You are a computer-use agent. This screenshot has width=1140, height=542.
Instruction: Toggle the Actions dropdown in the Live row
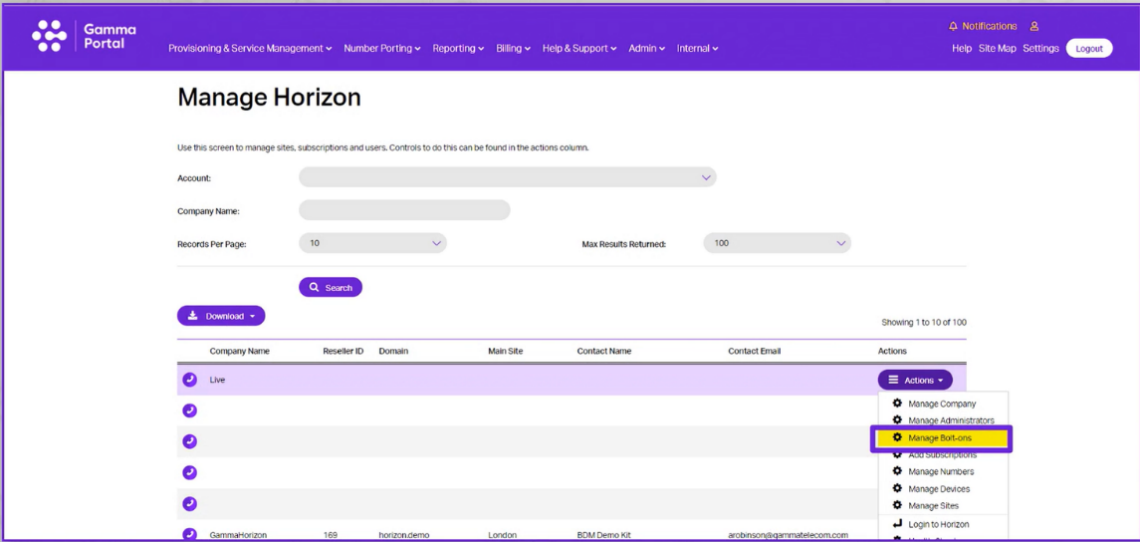click(x=915, y=380)
